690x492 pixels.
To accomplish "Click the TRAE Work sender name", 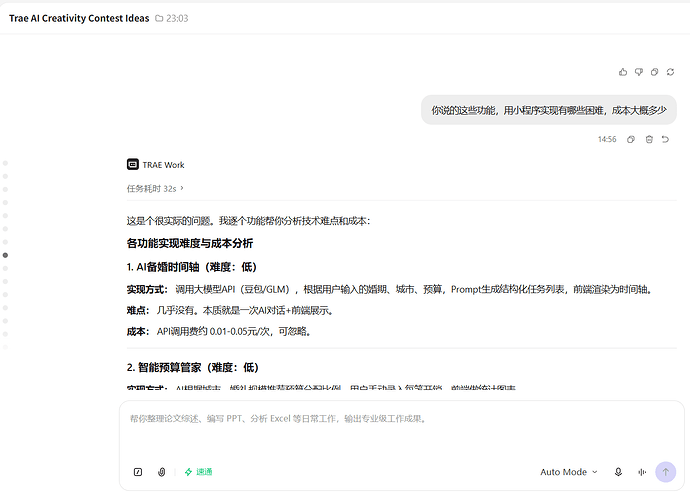I will click(x=163, y=165).
